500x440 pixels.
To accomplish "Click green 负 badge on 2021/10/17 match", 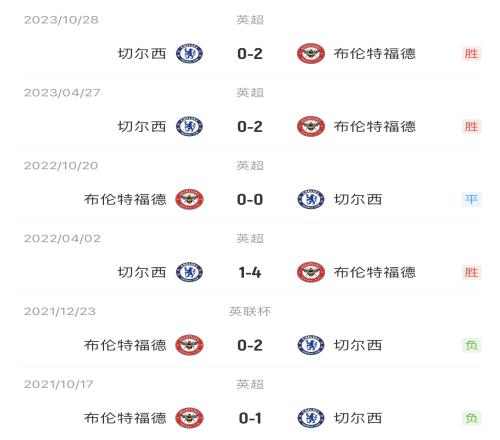I will click(471, 418).
